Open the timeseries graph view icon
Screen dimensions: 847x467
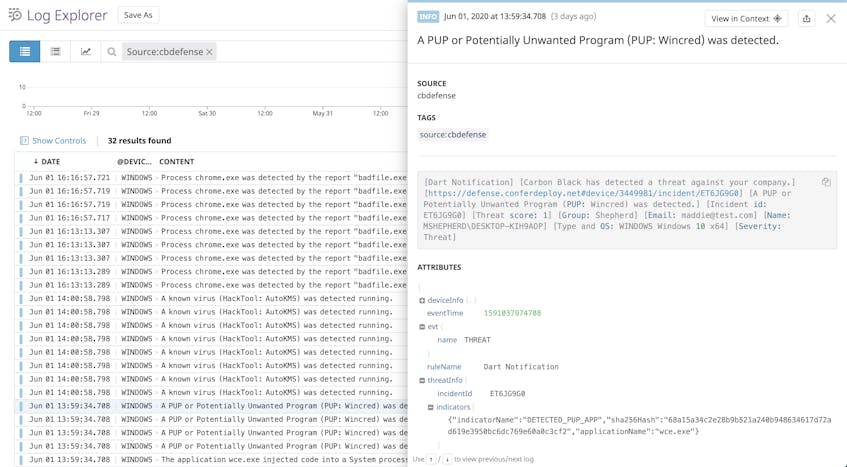coord(85,52)
